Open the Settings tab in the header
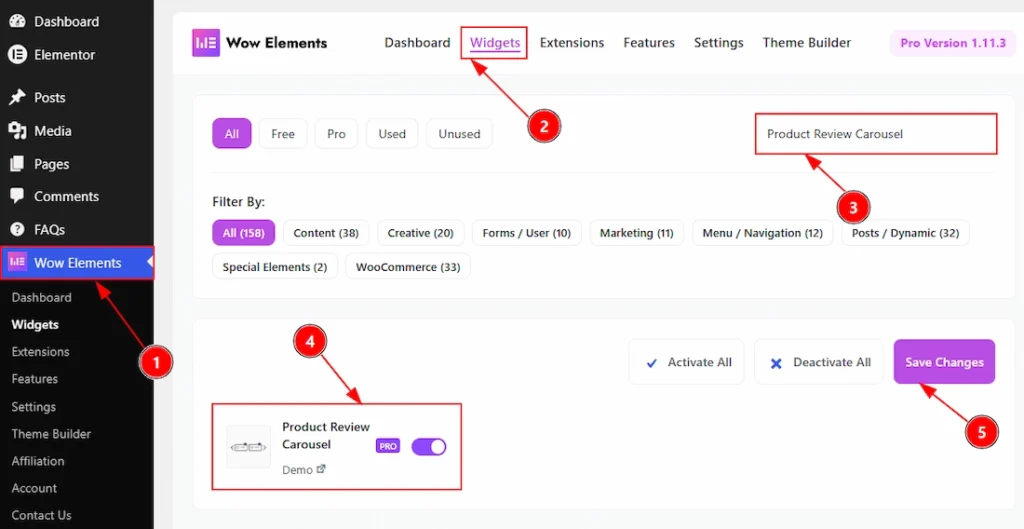This screenshot has height=529, width=1024. [x=718, y=42]
